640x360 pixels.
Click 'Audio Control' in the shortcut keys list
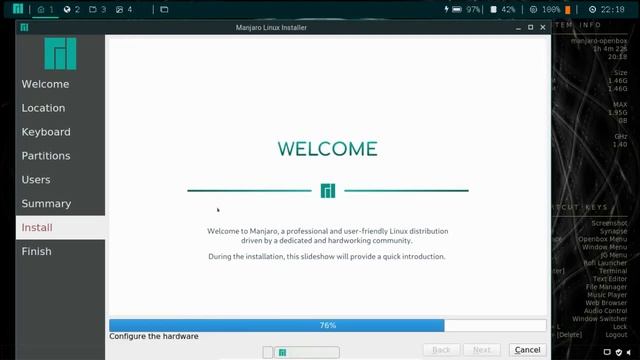coord(605,311)
